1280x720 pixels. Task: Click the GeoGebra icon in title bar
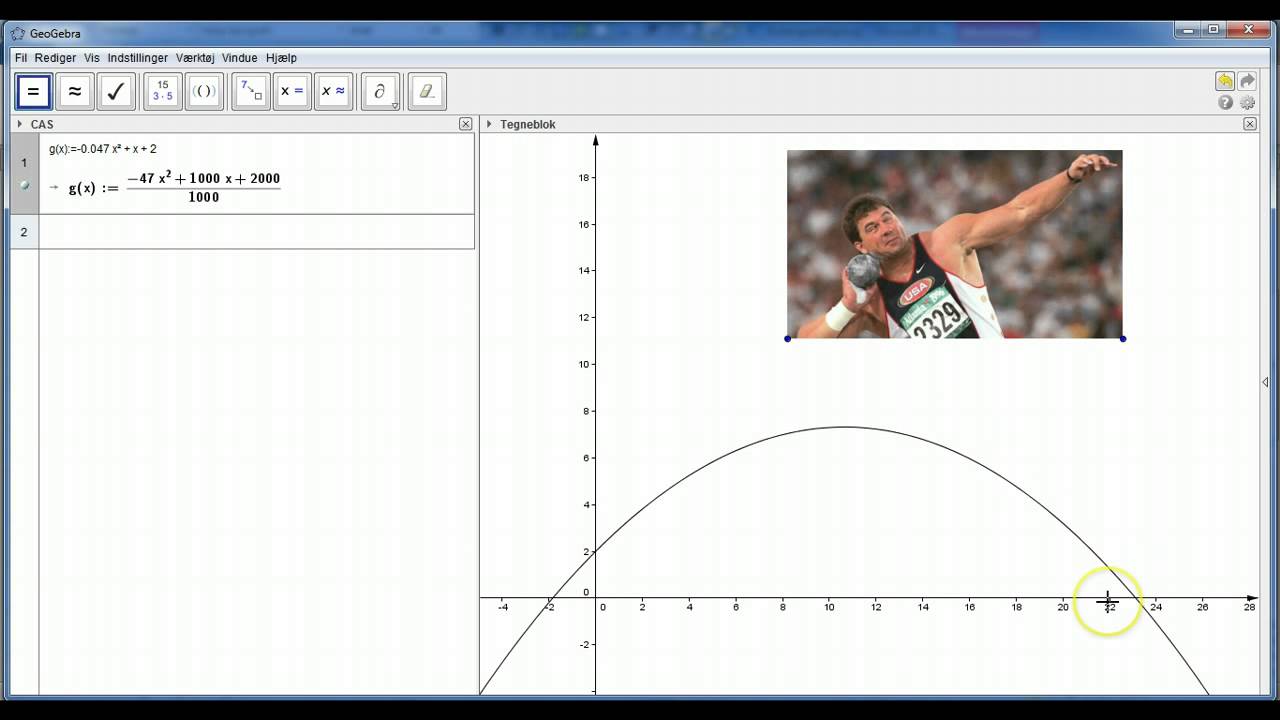coord(18,33)
